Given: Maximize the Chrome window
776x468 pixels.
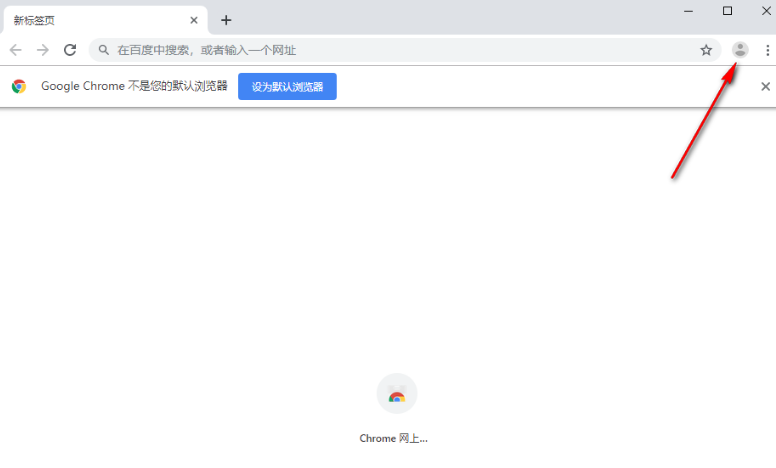Looking at the screenshot, I should 727,11.
